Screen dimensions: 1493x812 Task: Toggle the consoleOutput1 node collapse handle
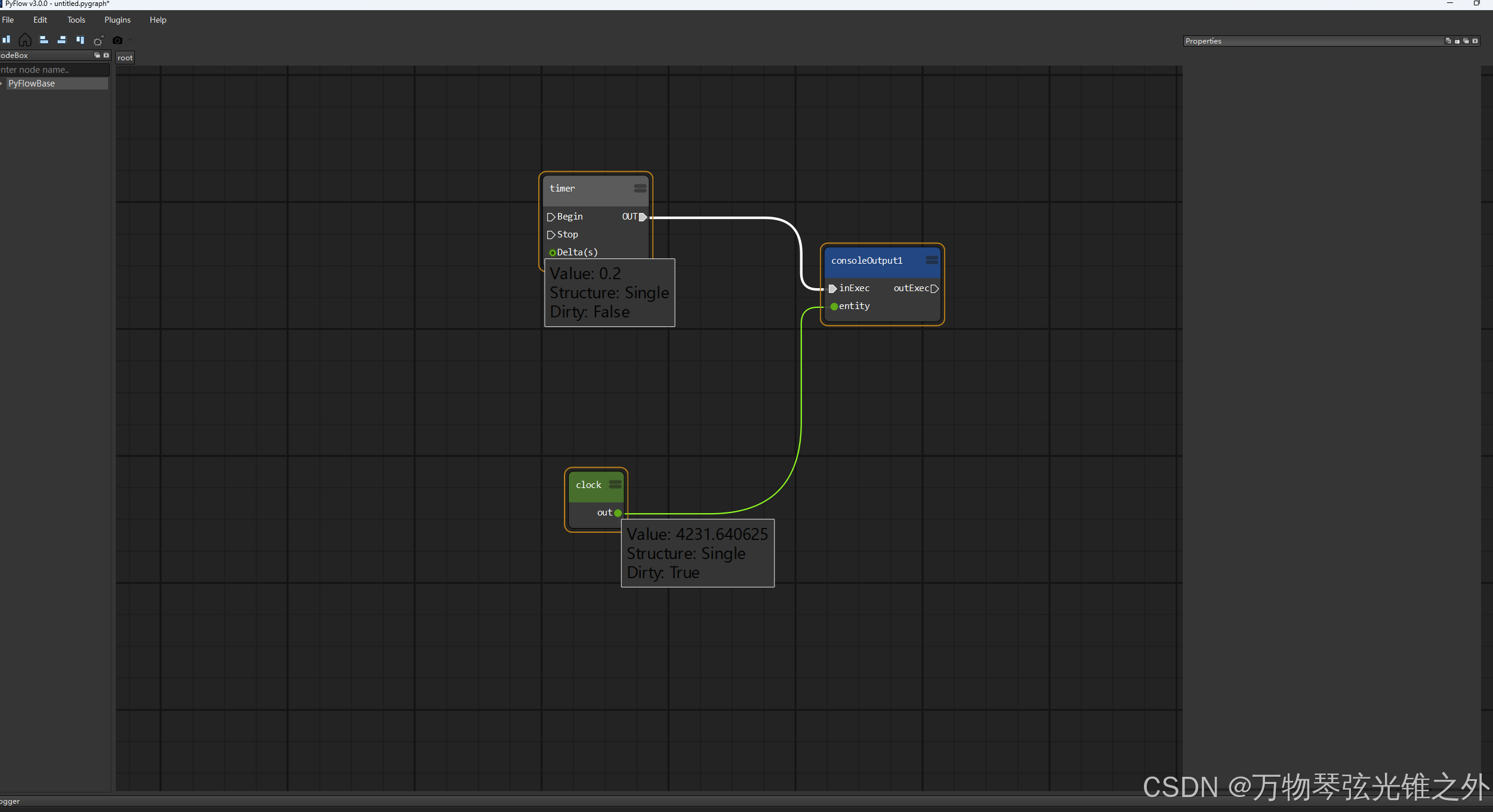(x=931, y=261)
